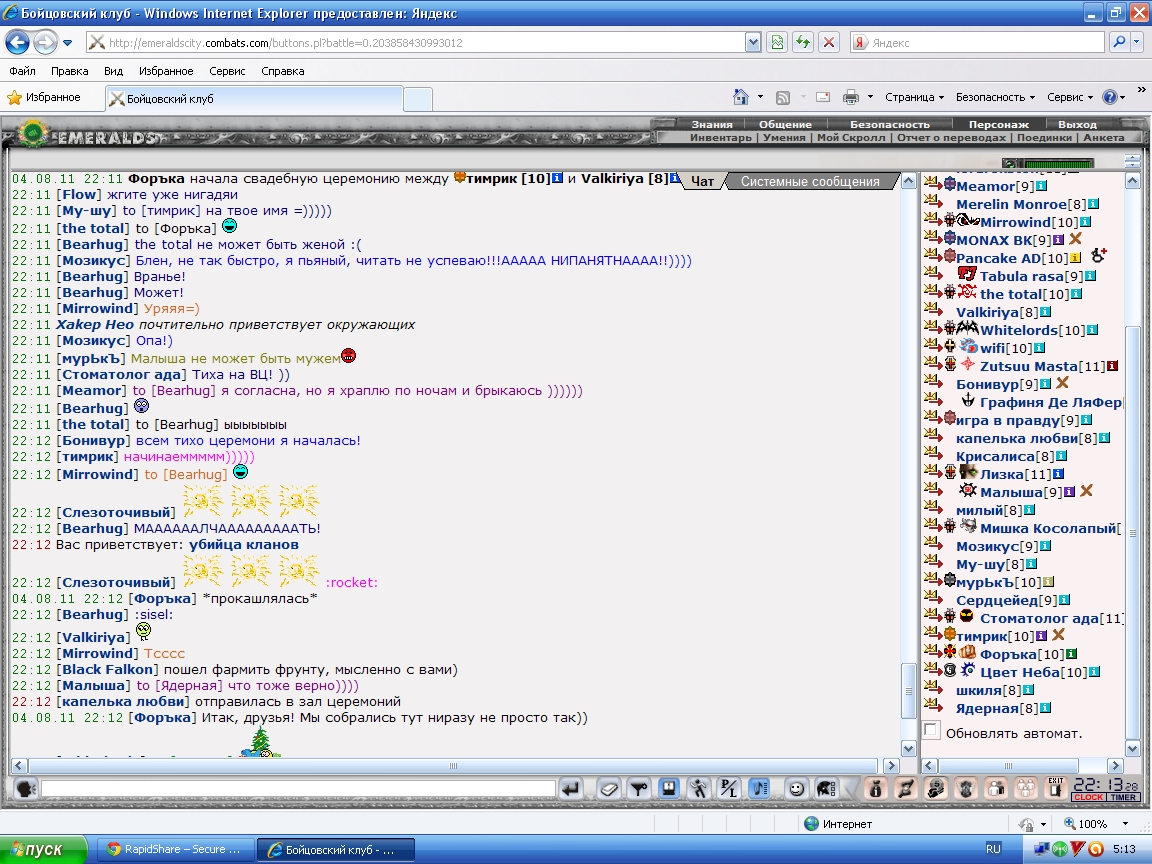Toggle the Обновлять автомат. checkbox
The height and width of the screenshot is (864, 1152).
[x=932, y=731]
